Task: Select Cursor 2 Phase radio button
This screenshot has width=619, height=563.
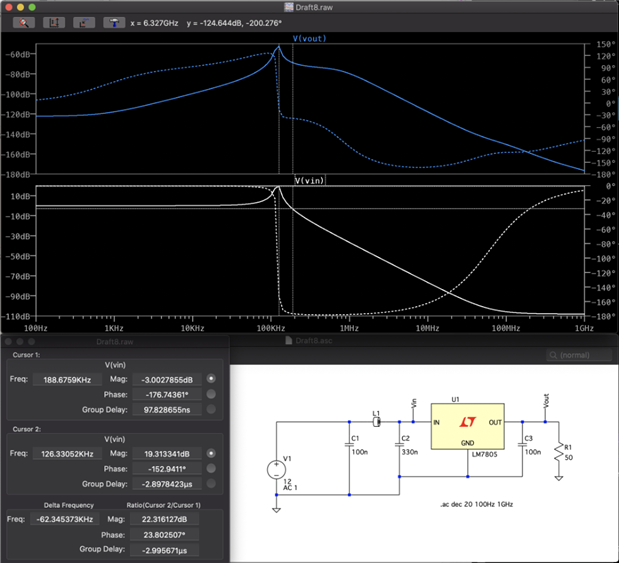Action: pyautogui.click(x=211, y=468)
